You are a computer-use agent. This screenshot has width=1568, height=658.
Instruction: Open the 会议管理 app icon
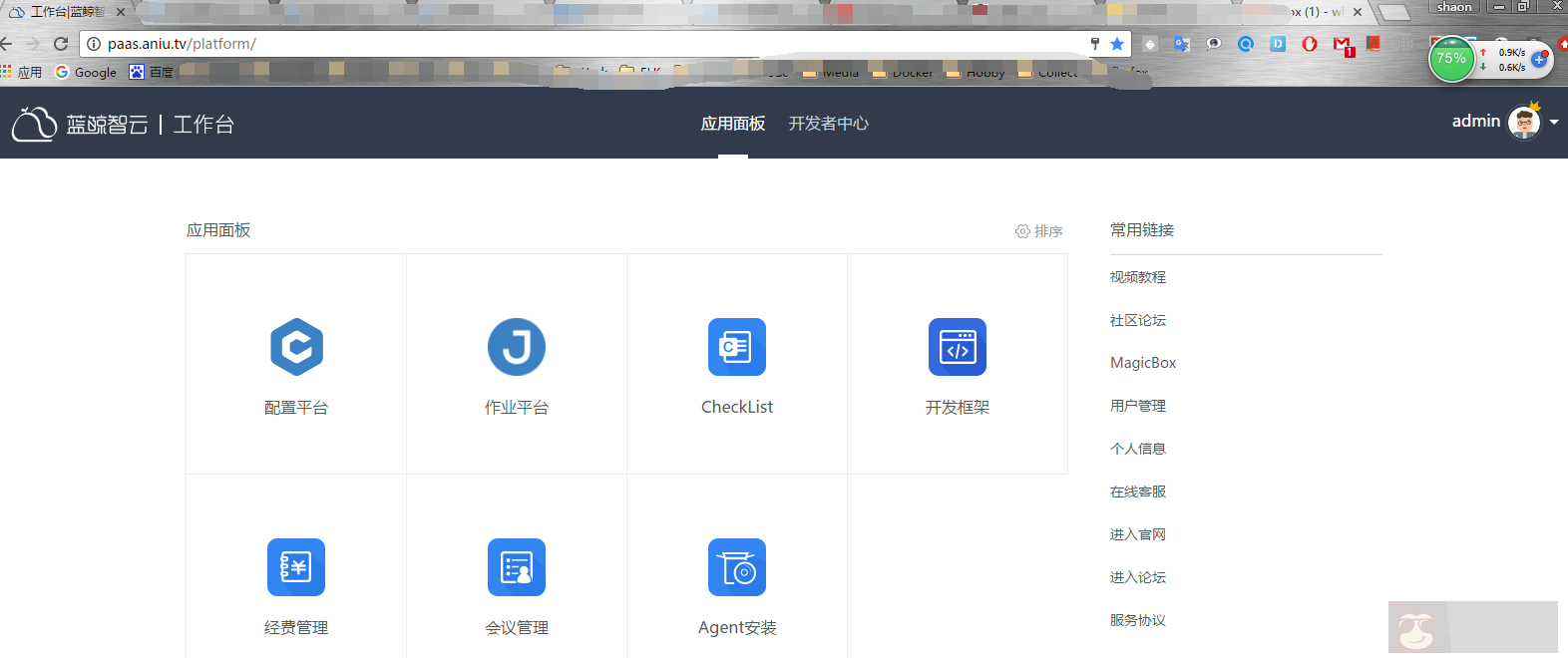[x=517, y=567]
